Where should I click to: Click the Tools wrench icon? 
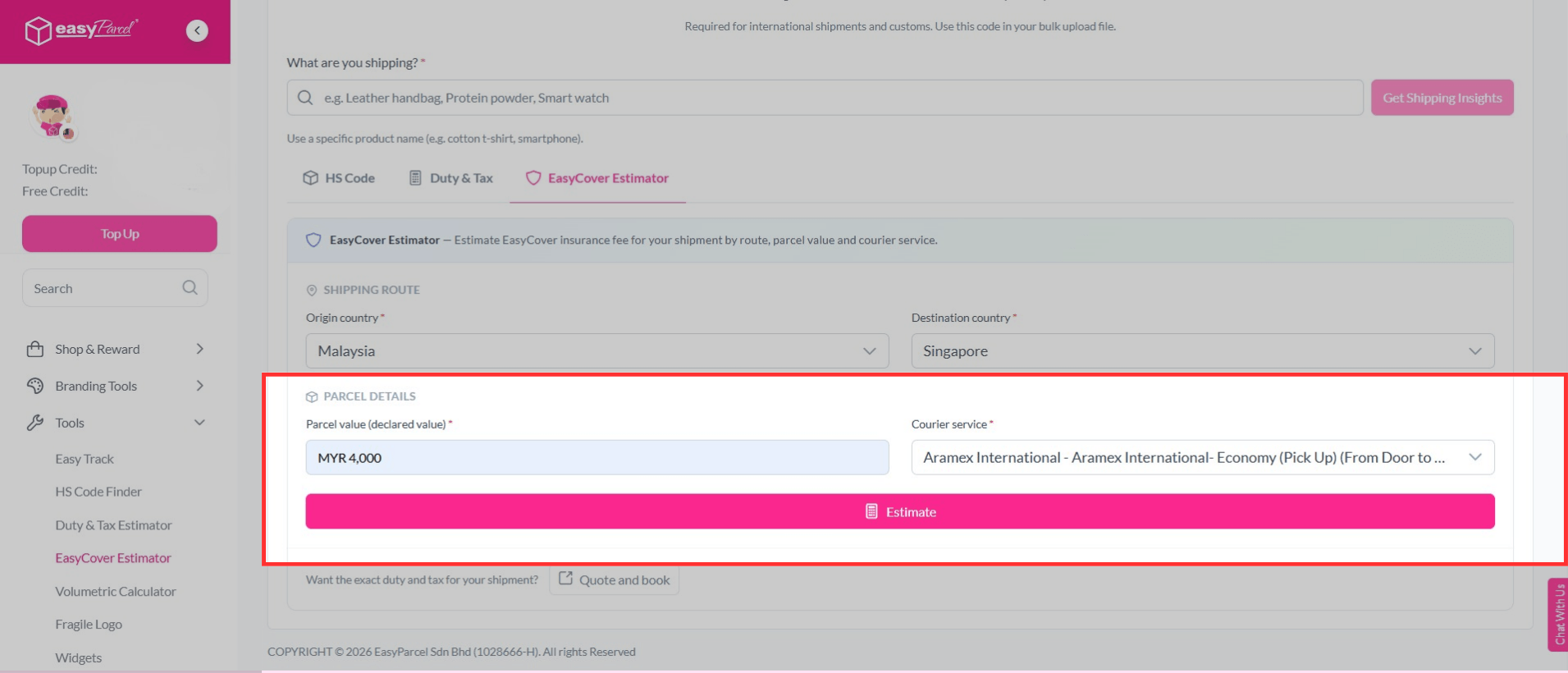(x=34, y=423)
